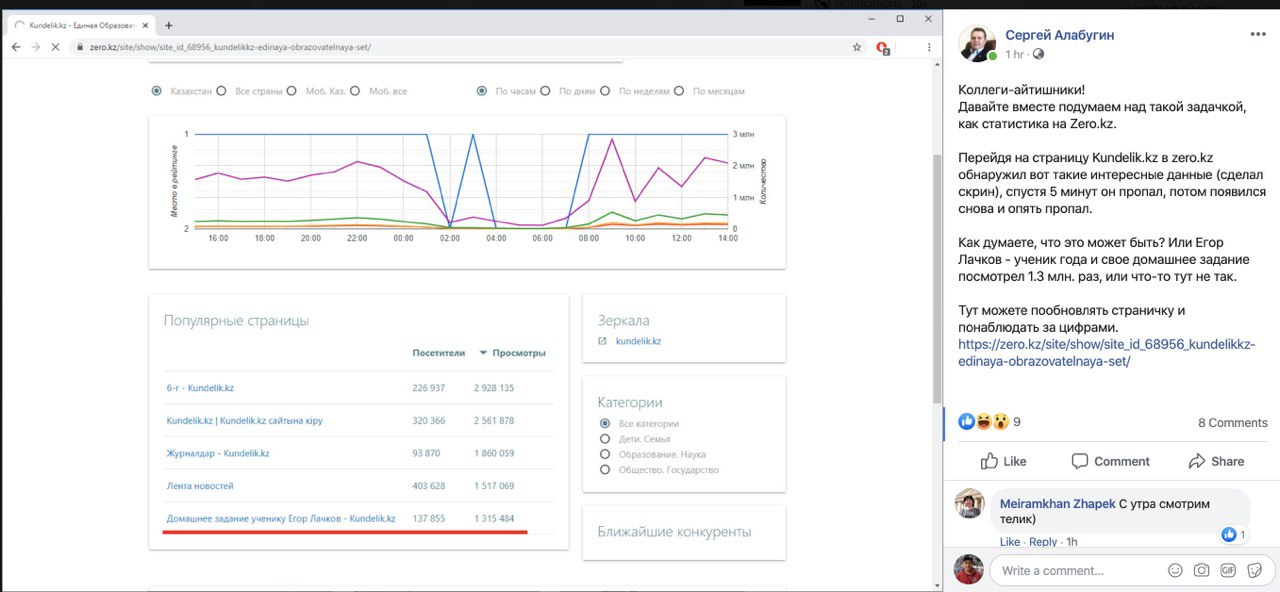This screenshot has height=592, width=1280.
Task: Select the Казахстан radio button
Action: pos(157,91)
